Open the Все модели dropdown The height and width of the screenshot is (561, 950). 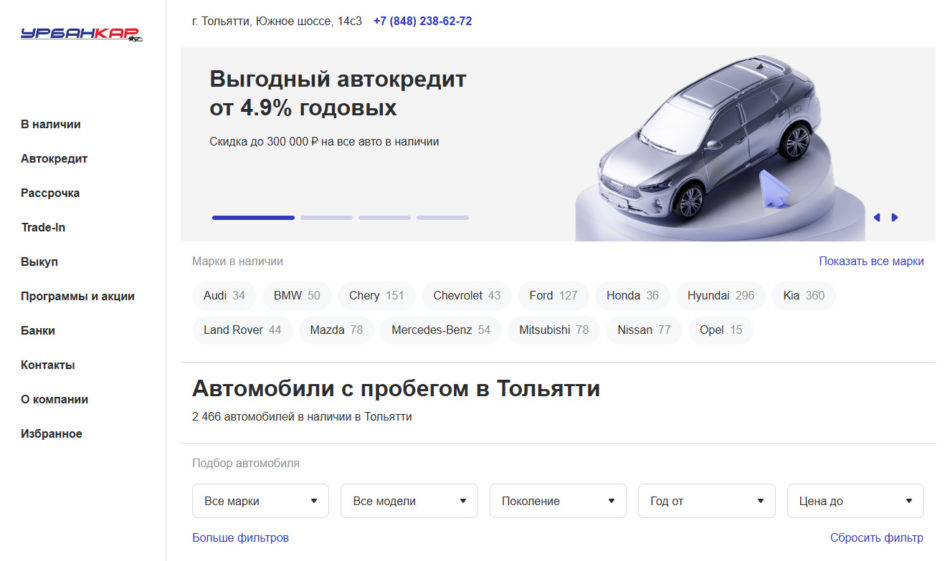click(409, 501)
